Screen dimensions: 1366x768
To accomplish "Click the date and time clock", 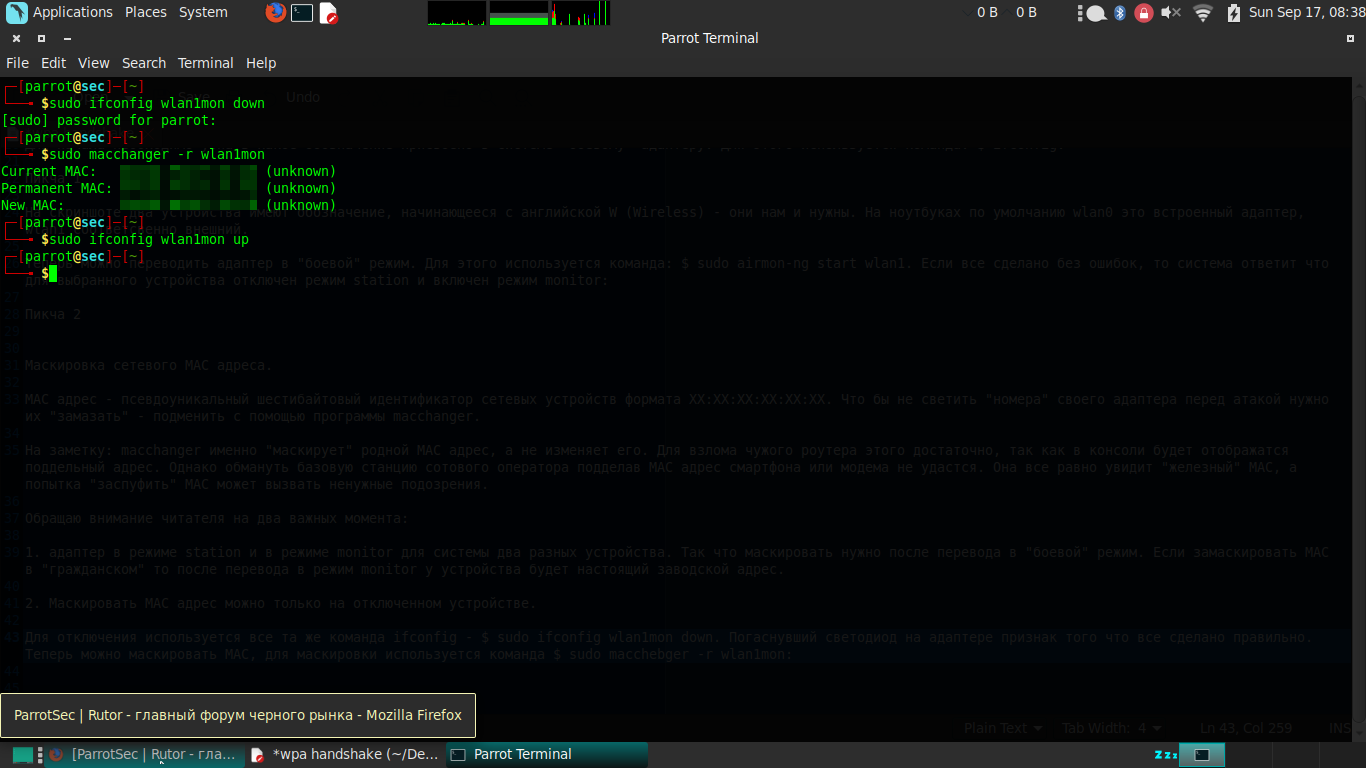I will coord(1306,13).
